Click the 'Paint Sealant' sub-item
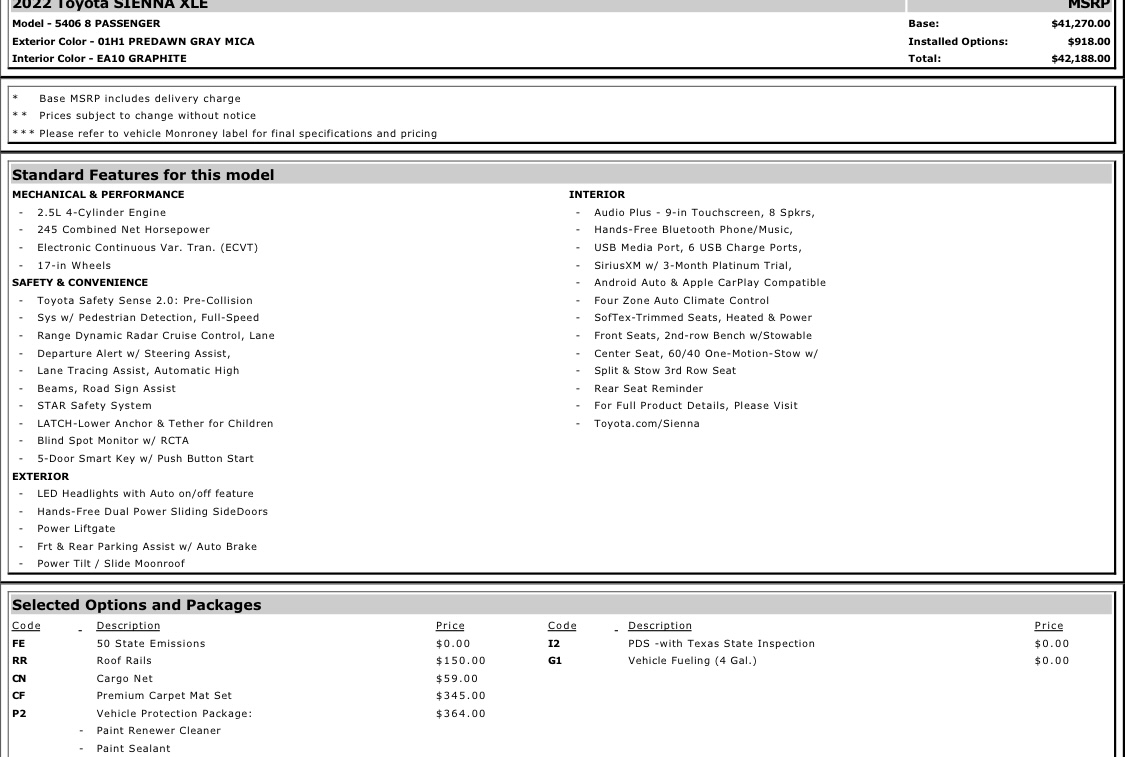 tap(133, 749)
